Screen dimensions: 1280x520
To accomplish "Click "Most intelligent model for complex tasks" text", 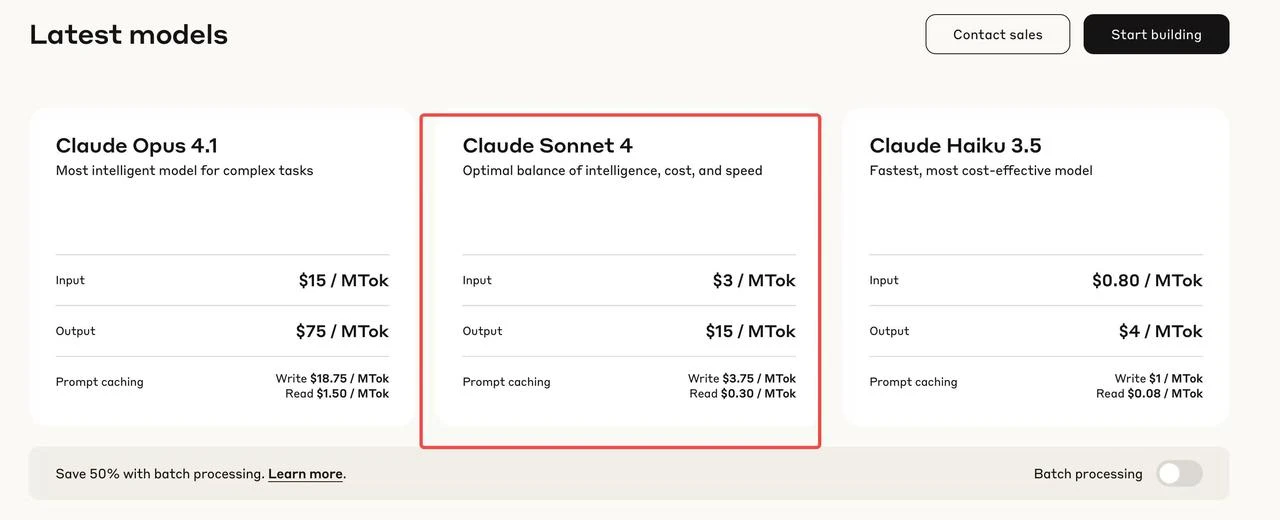I will click(185, 171).
